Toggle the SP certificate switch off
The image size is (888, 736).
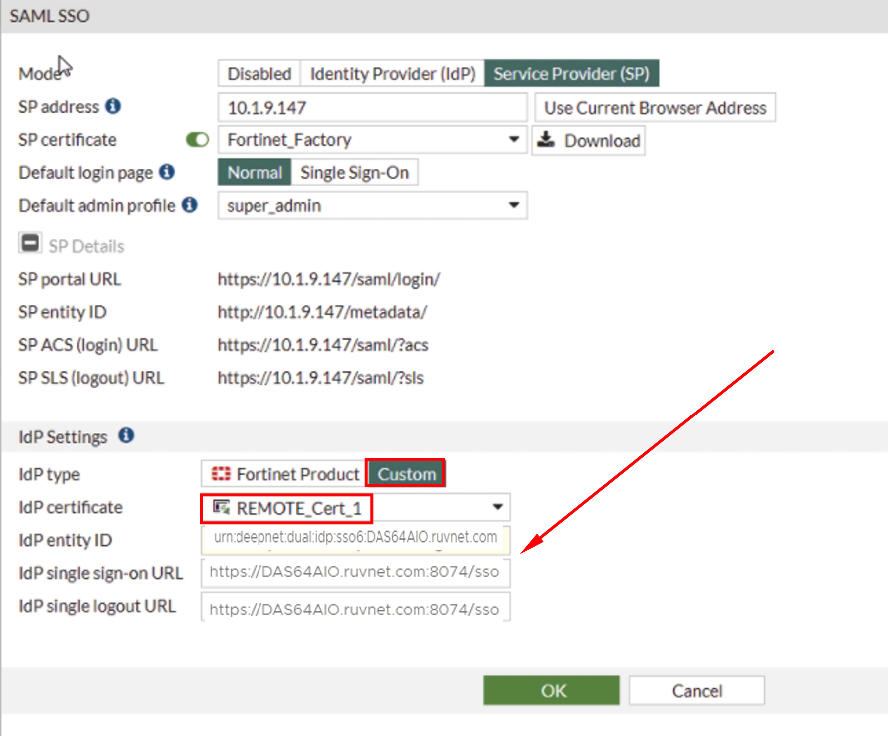[x=198, y=140]
